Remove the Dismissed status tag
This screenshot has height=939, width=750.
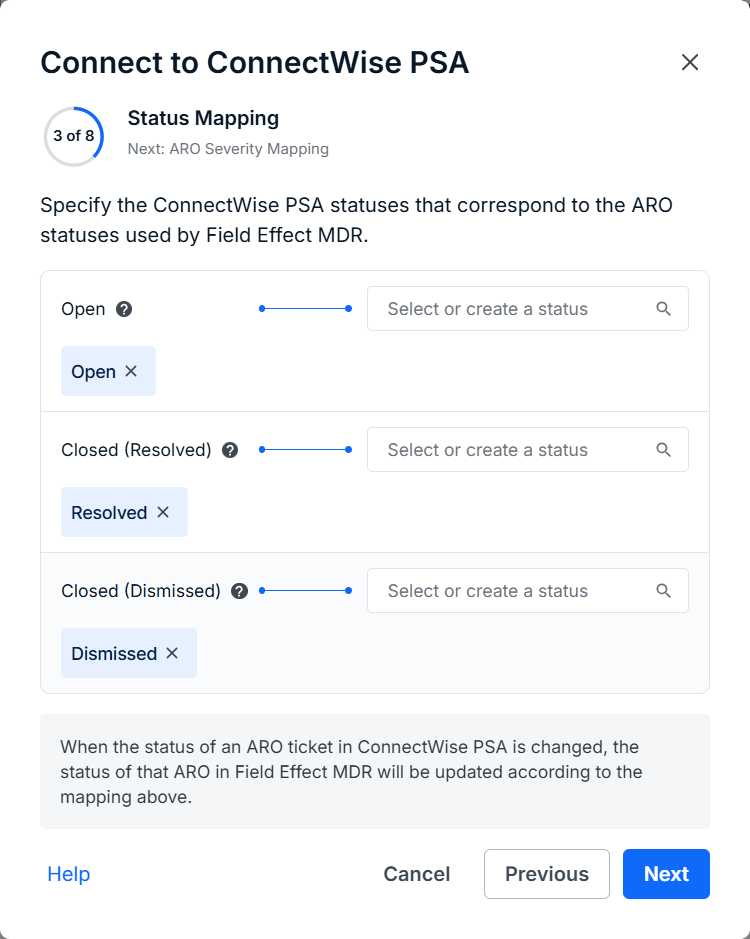pos(172,654)
